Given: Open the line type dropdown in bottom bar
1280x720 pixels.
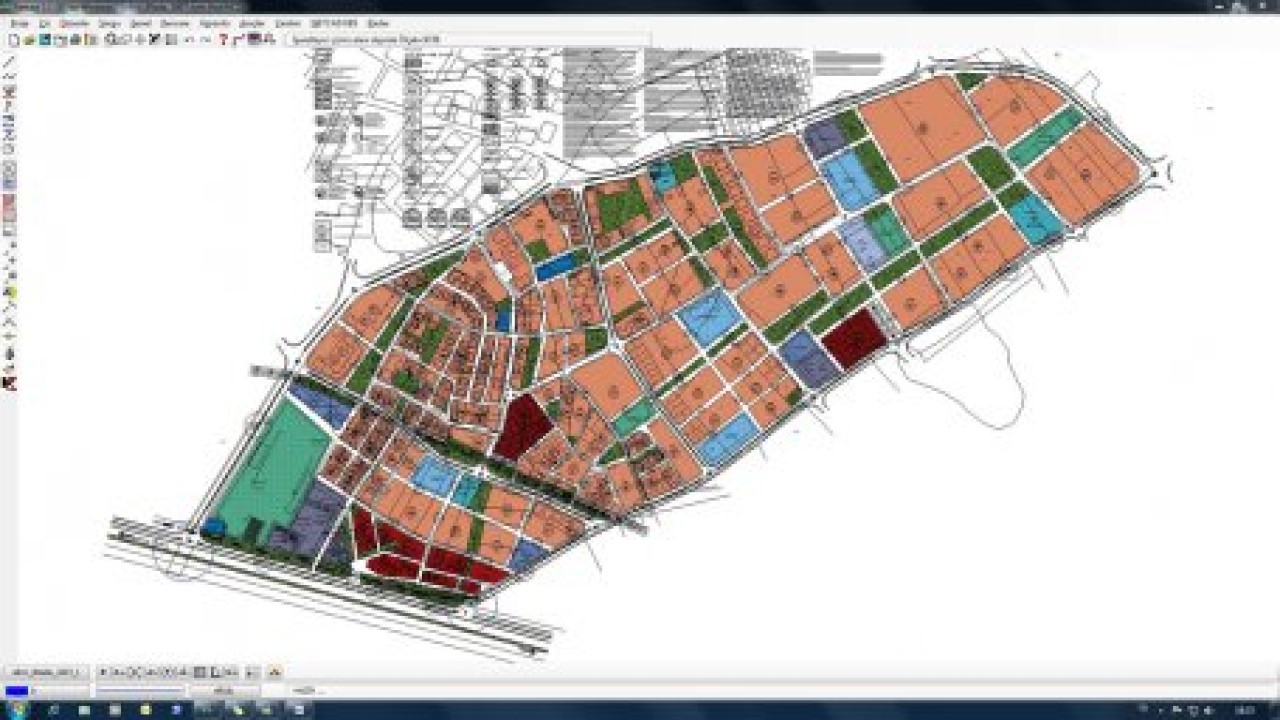Looking at the screenshot, I should 140,691.
